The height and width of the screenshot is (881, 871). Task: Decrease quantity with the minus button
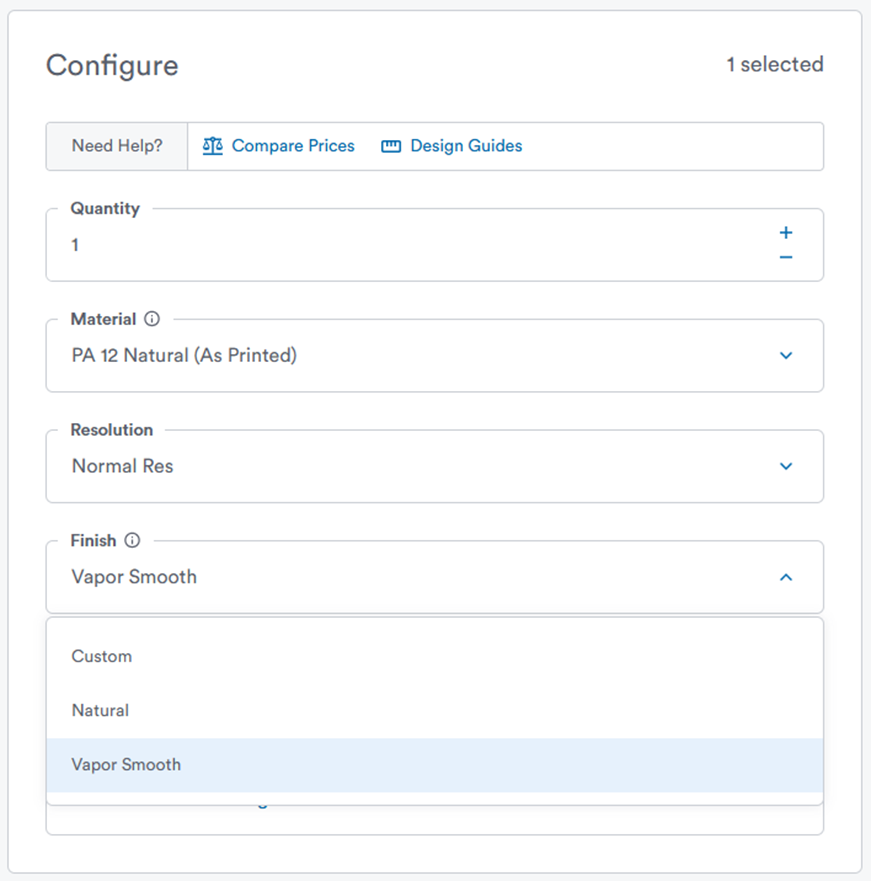tap(786, 258)
